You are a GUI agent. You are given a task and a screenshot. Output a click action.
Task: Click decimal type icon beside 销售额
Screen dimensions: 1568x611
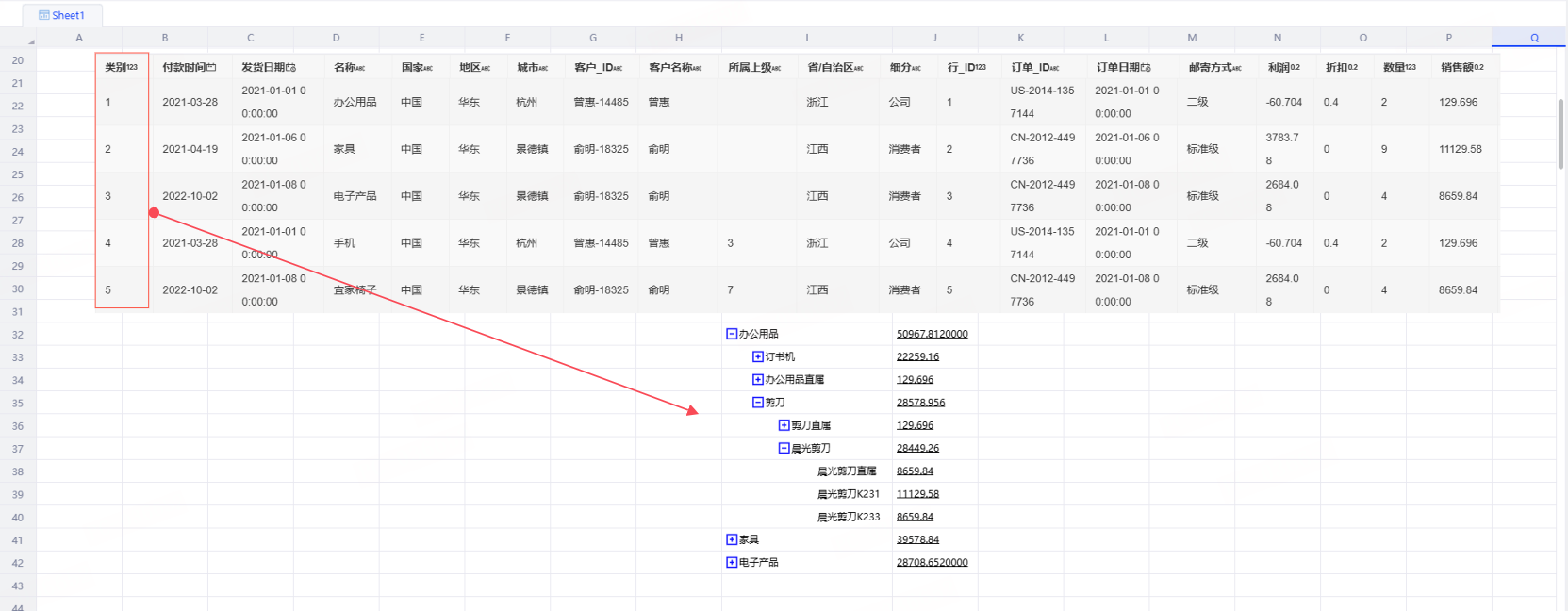pos(1478,68)
